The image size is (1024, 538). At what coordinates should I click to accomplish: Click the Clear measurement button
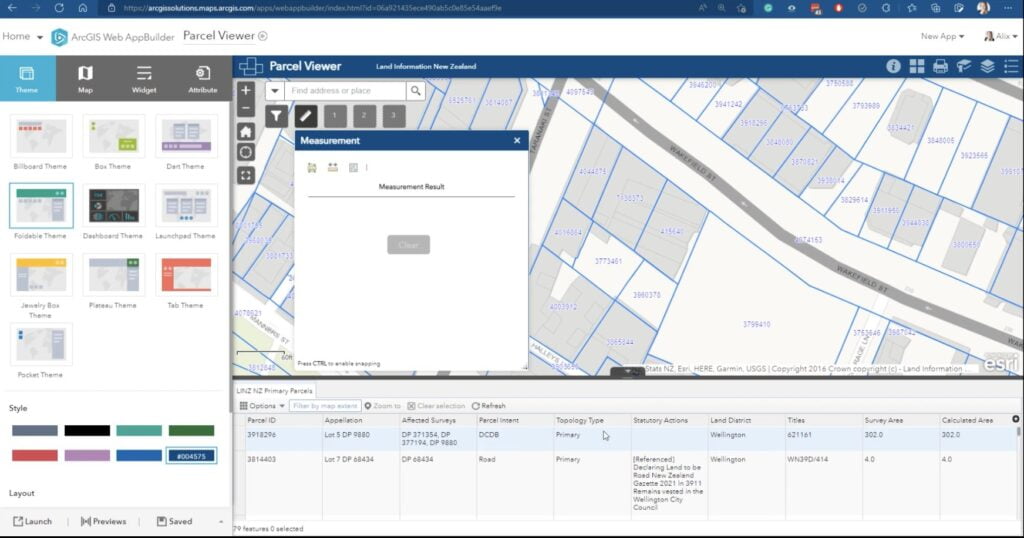(408, 245)
